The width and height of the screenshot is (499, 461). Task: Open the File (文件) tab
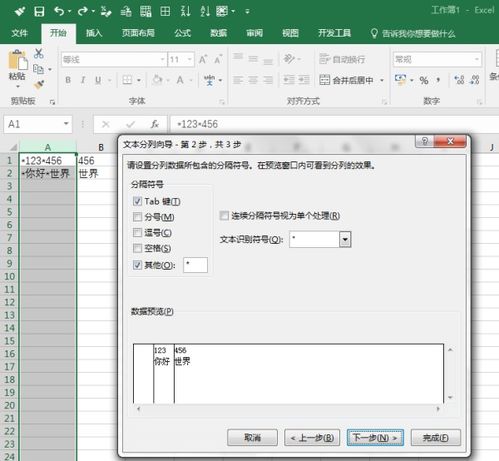tap(19, 33)
